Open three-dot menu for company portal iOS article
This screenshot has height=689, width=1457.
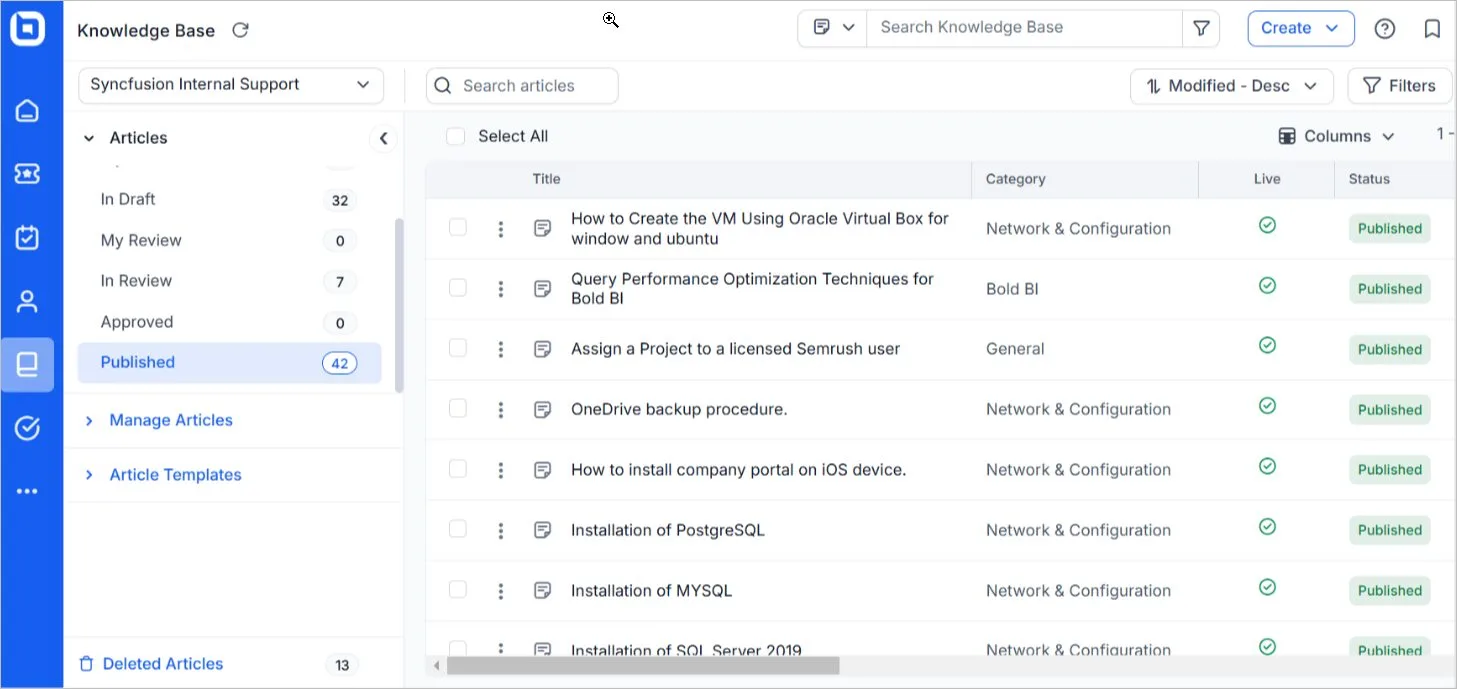pyautogui.click(x=501, y=470)
